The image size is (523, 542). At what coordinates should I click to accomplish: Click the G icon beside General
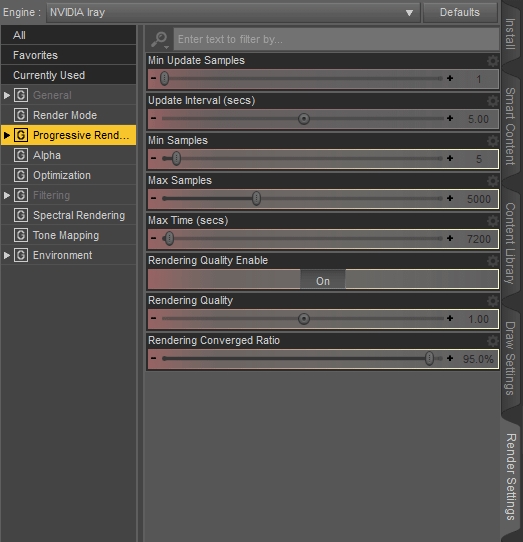[21, 95]
